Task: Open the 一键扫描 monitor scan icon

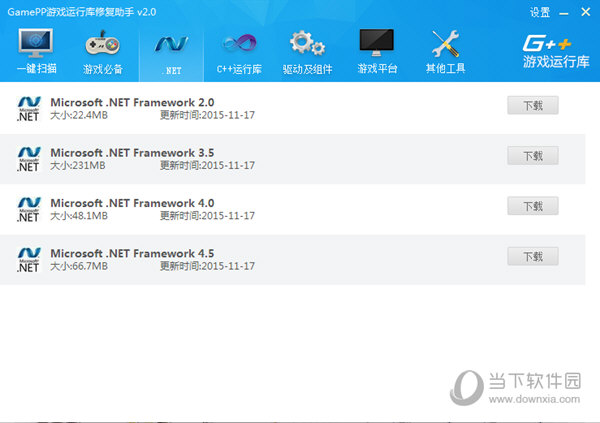Action: 36,43
